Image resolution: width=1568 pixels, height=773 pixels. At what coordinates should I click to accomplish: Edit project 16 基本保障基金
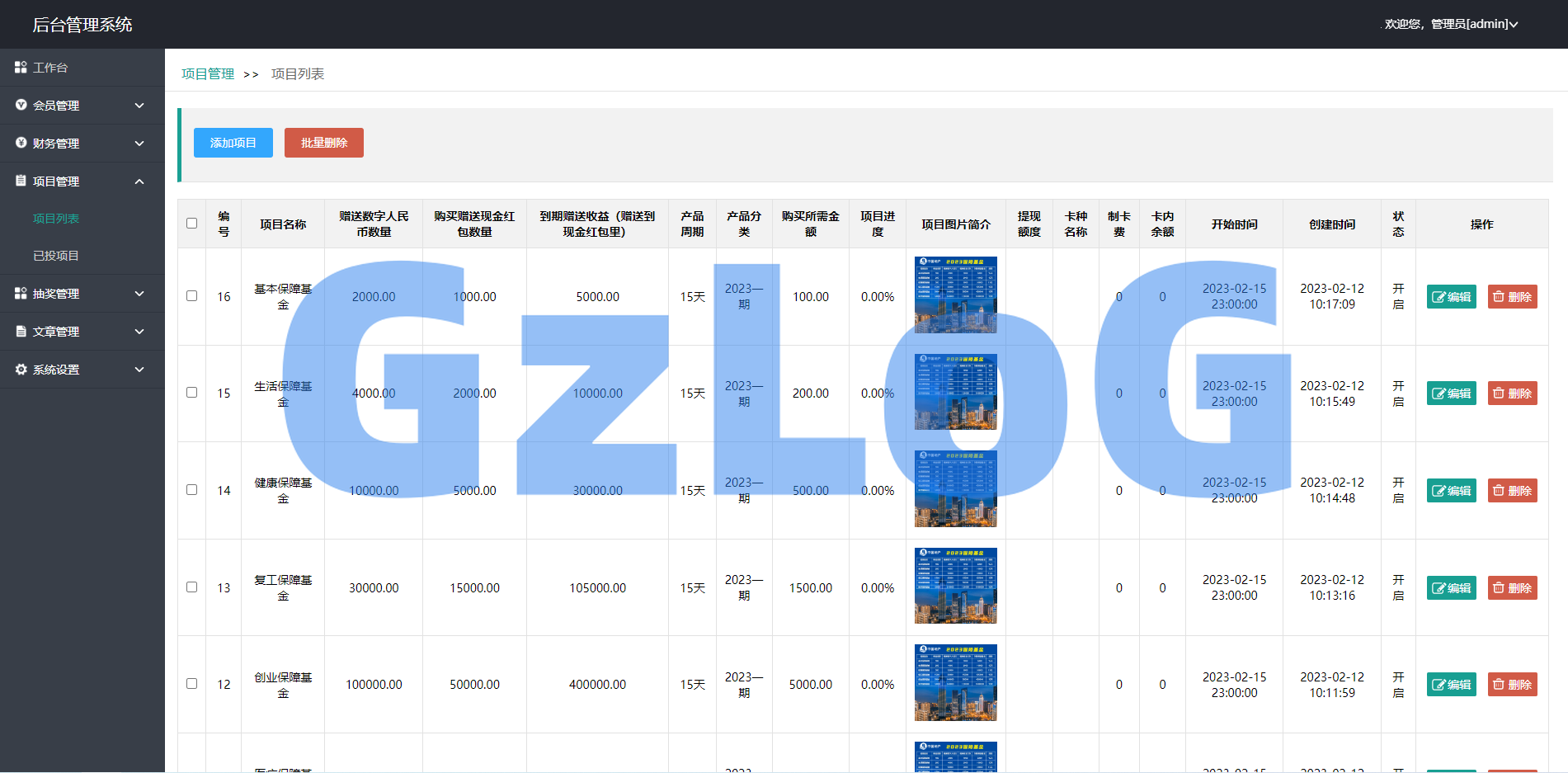pos(1452,297)
